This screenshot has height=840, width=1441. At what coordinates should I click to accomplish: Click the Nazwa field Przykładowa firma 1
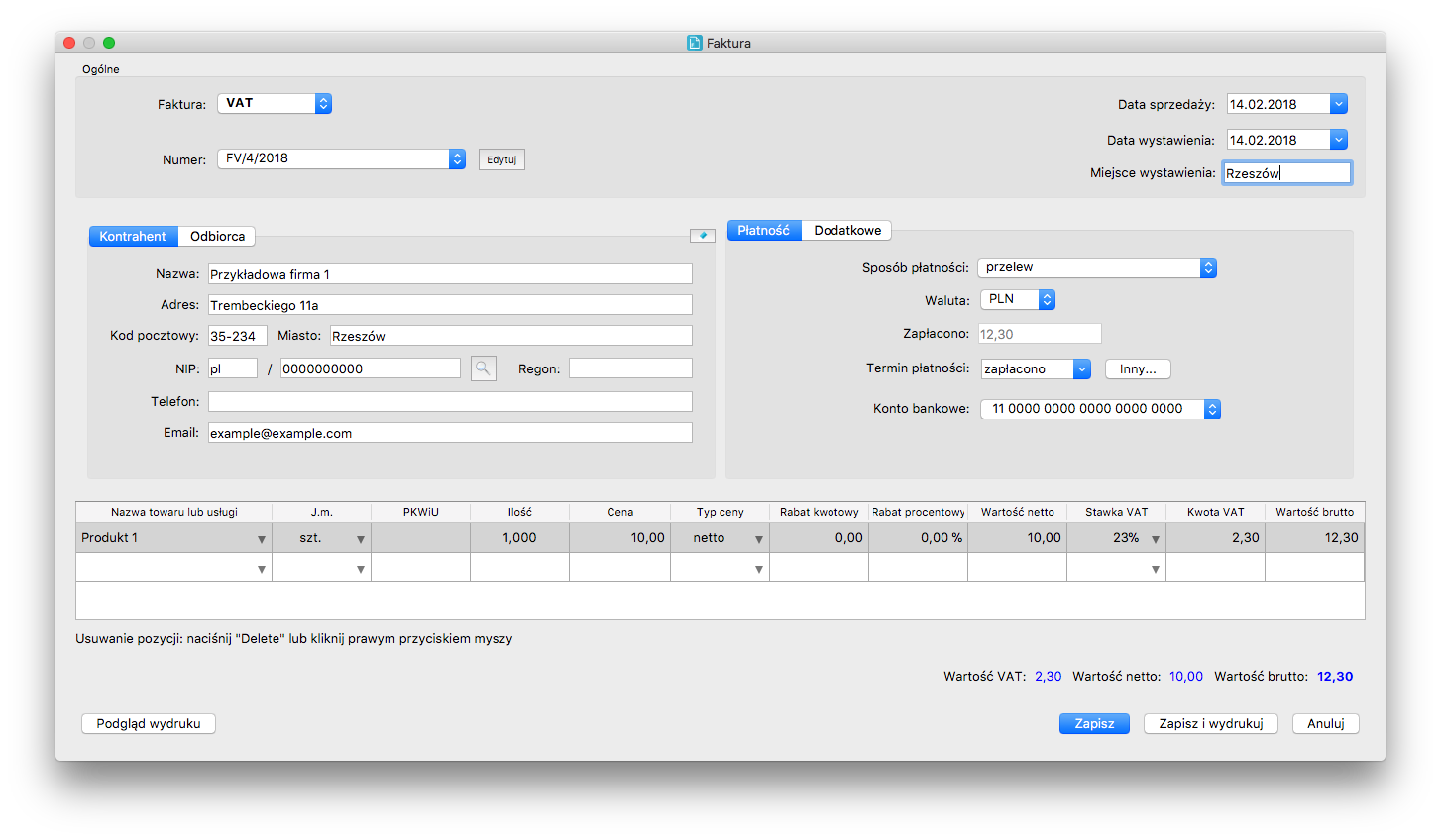click(x=450, y=274)
